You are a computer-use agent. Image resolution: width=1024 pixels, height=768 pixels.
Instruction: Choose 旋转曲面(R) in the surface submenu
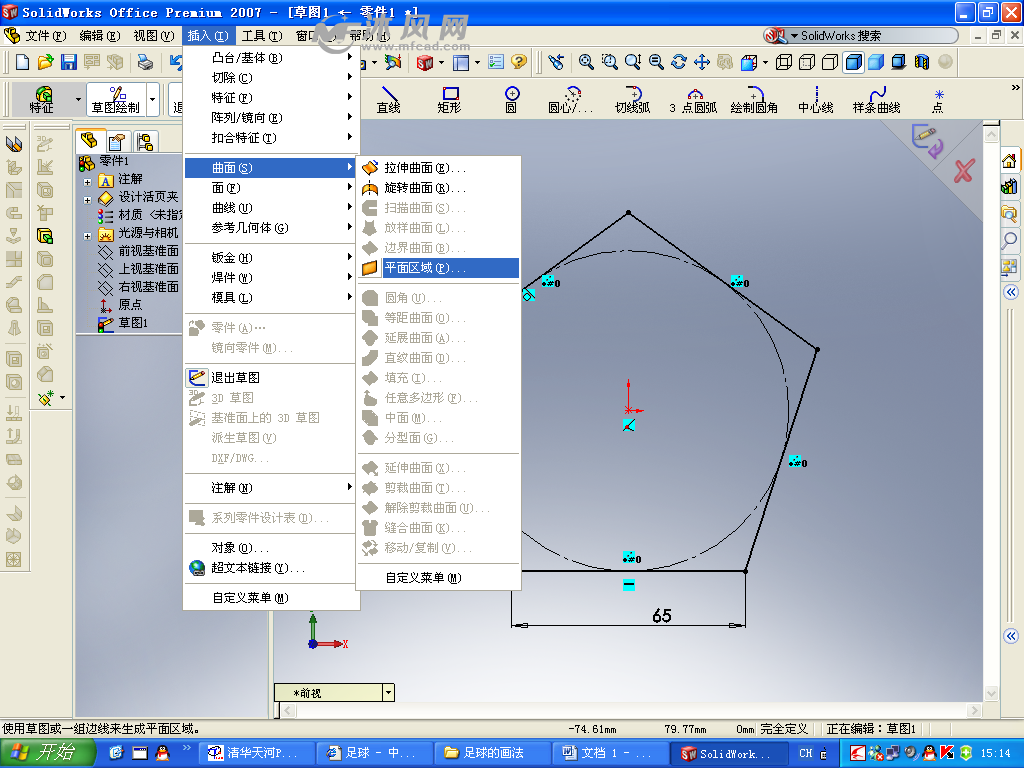439,188
